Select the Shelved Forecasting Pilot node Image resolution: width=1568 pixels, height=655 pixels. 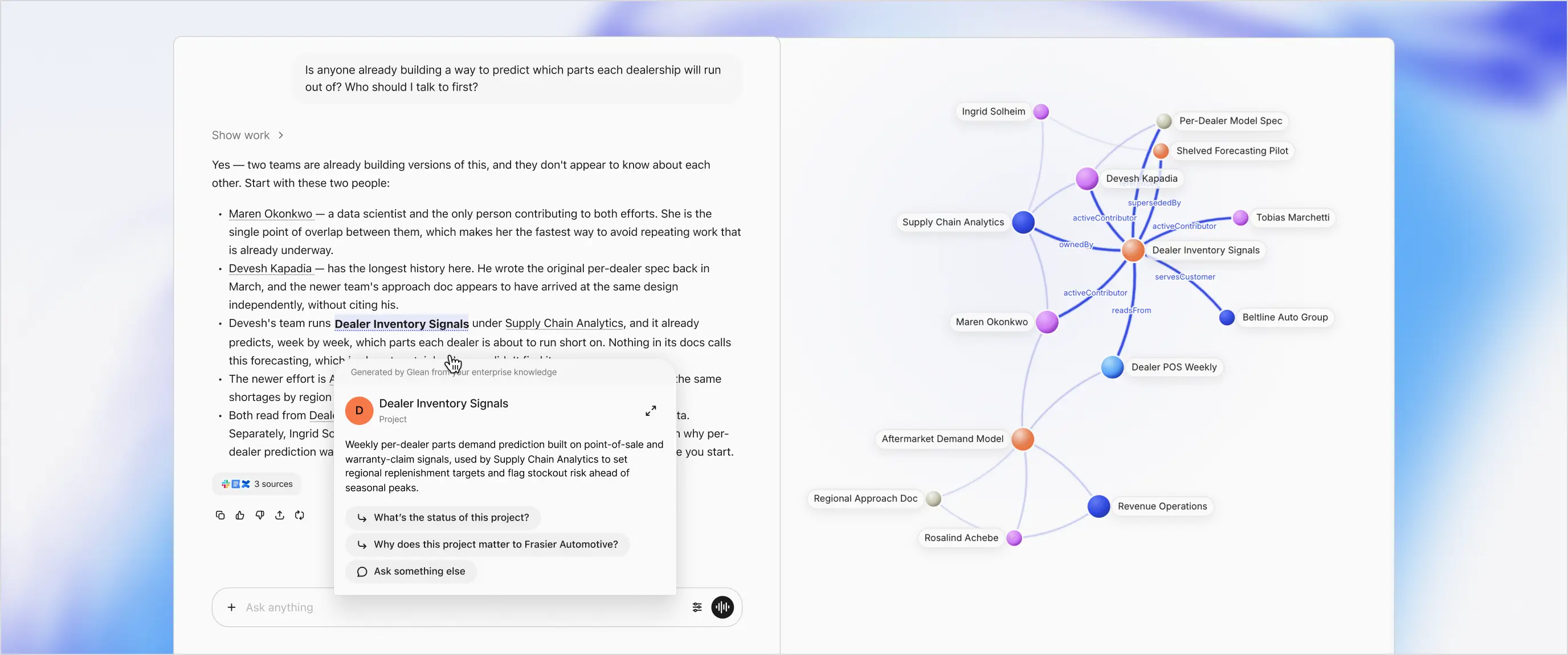click(x=1161, y=151)
